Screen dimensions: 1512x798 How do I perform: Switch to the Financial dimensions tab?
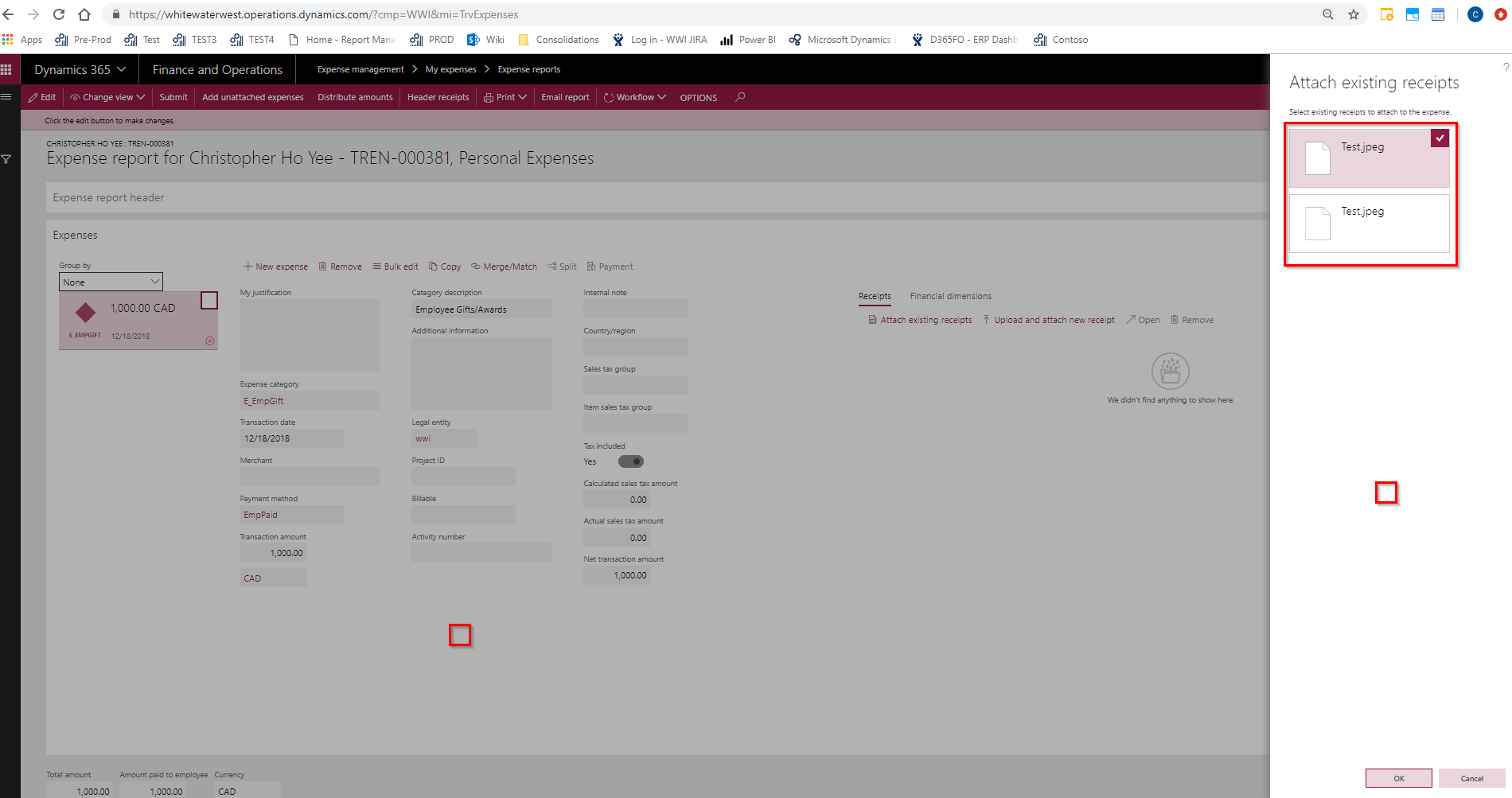click(x=950, y=296)
